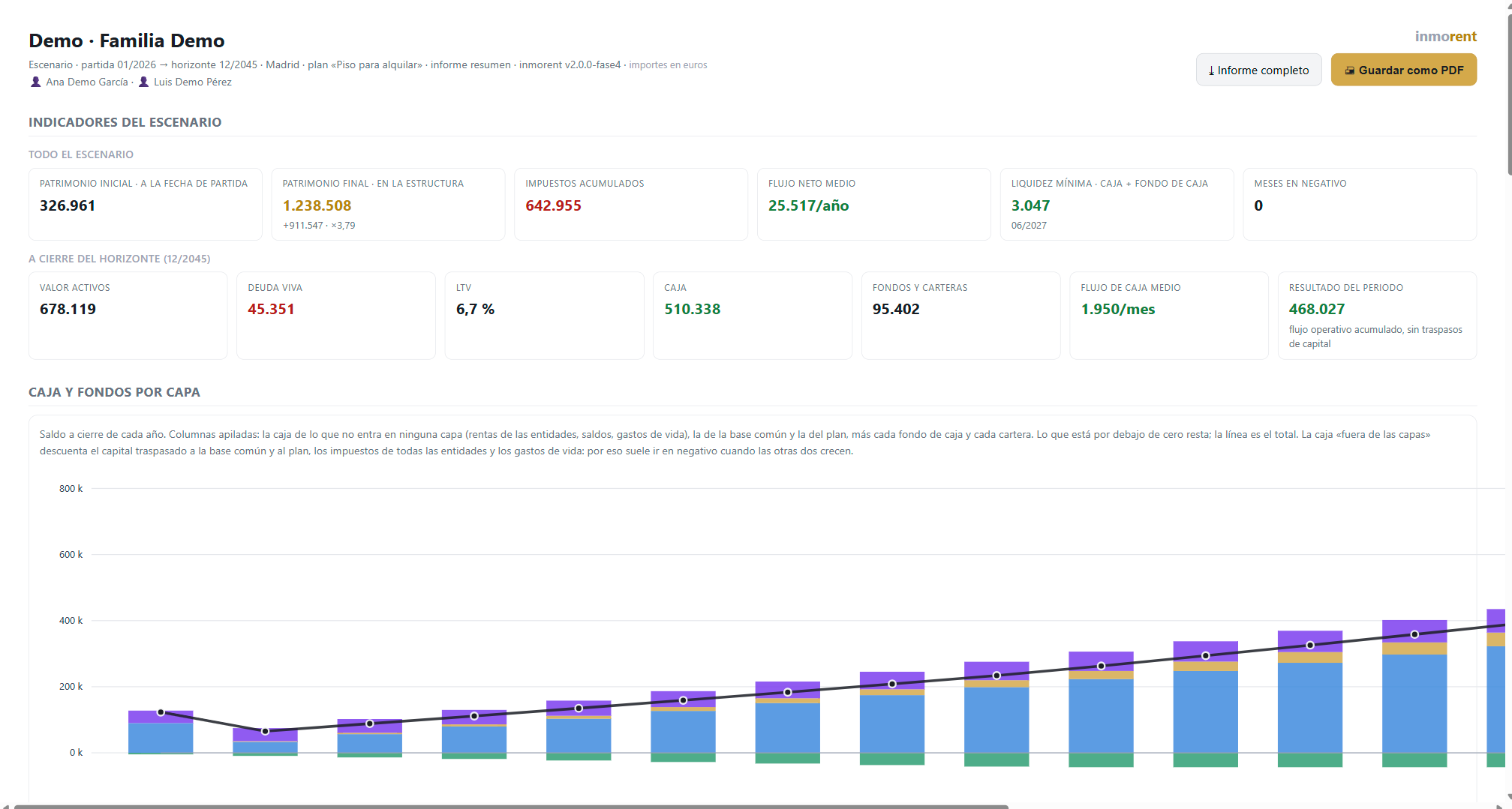Image resolution: width=1512 pixels, height=809 pixels.
Task: Click the Impuestos acumulados value "642.955"
Action: click(554, 206)
